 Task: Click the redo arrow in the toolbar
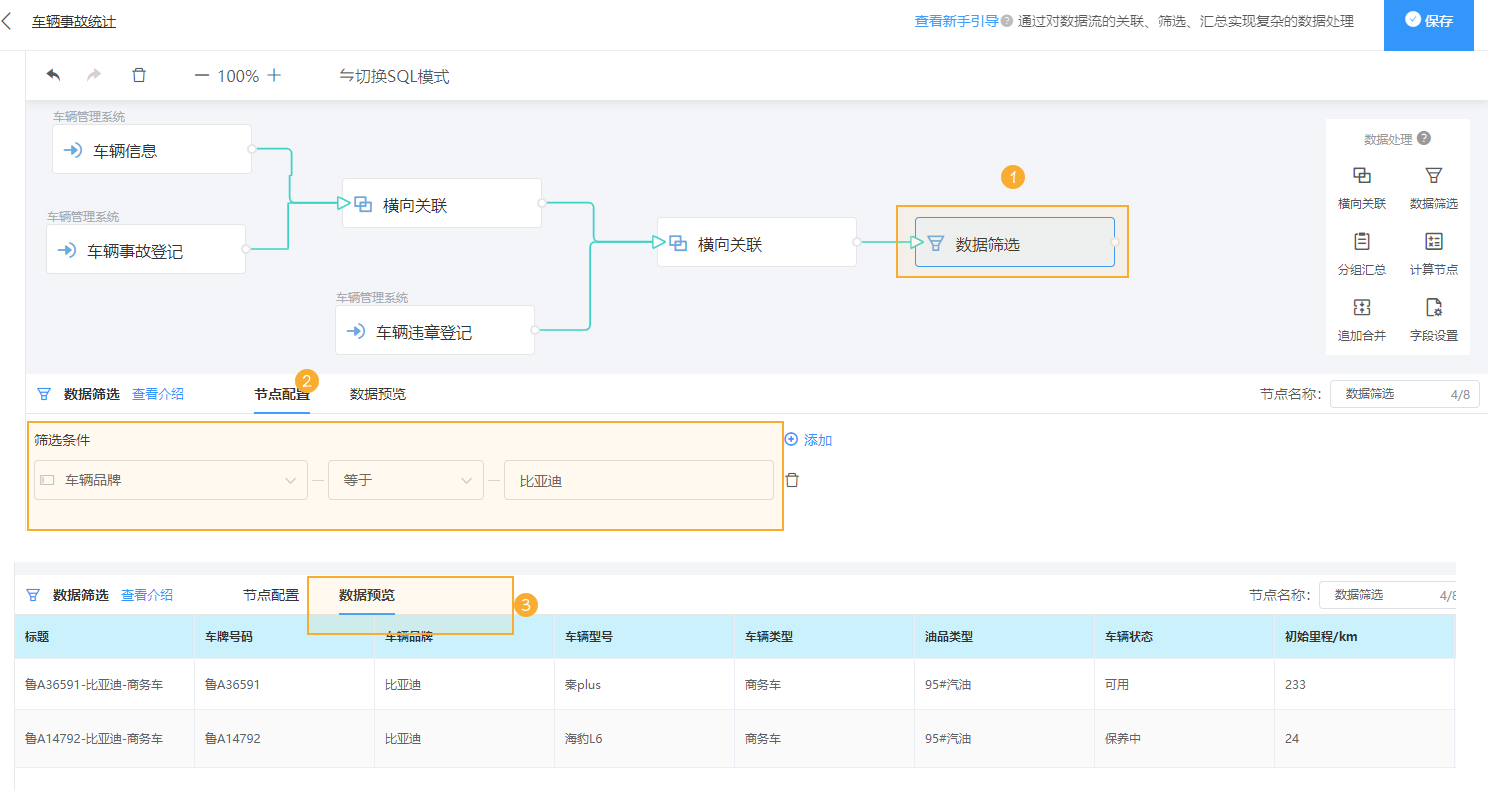[93, 74]
